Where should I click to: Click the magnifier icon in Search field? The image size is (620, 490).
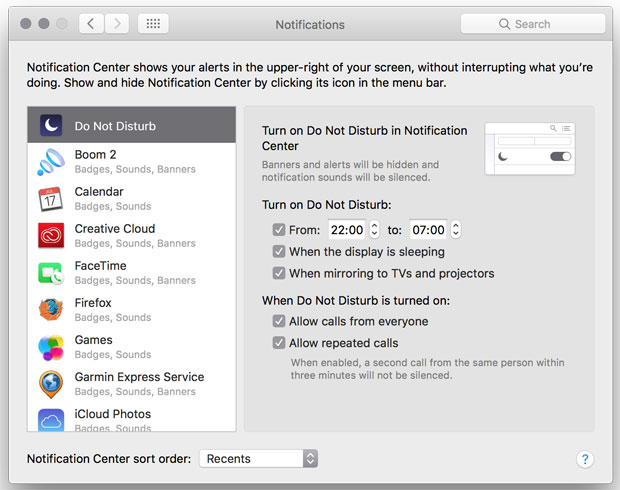[504, 24]
